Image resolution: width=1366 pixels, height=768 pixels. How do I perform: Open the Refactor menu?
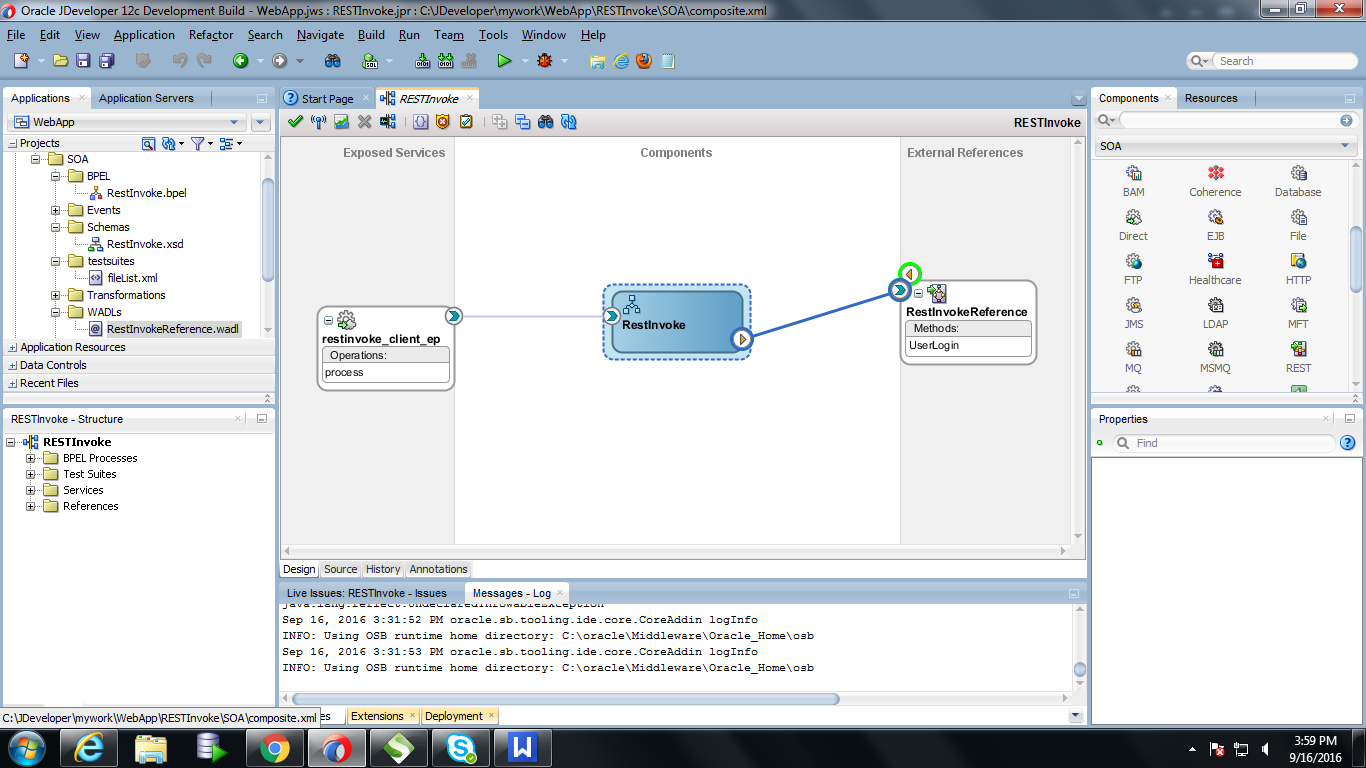pyautogui.click(x=210, y=34)
